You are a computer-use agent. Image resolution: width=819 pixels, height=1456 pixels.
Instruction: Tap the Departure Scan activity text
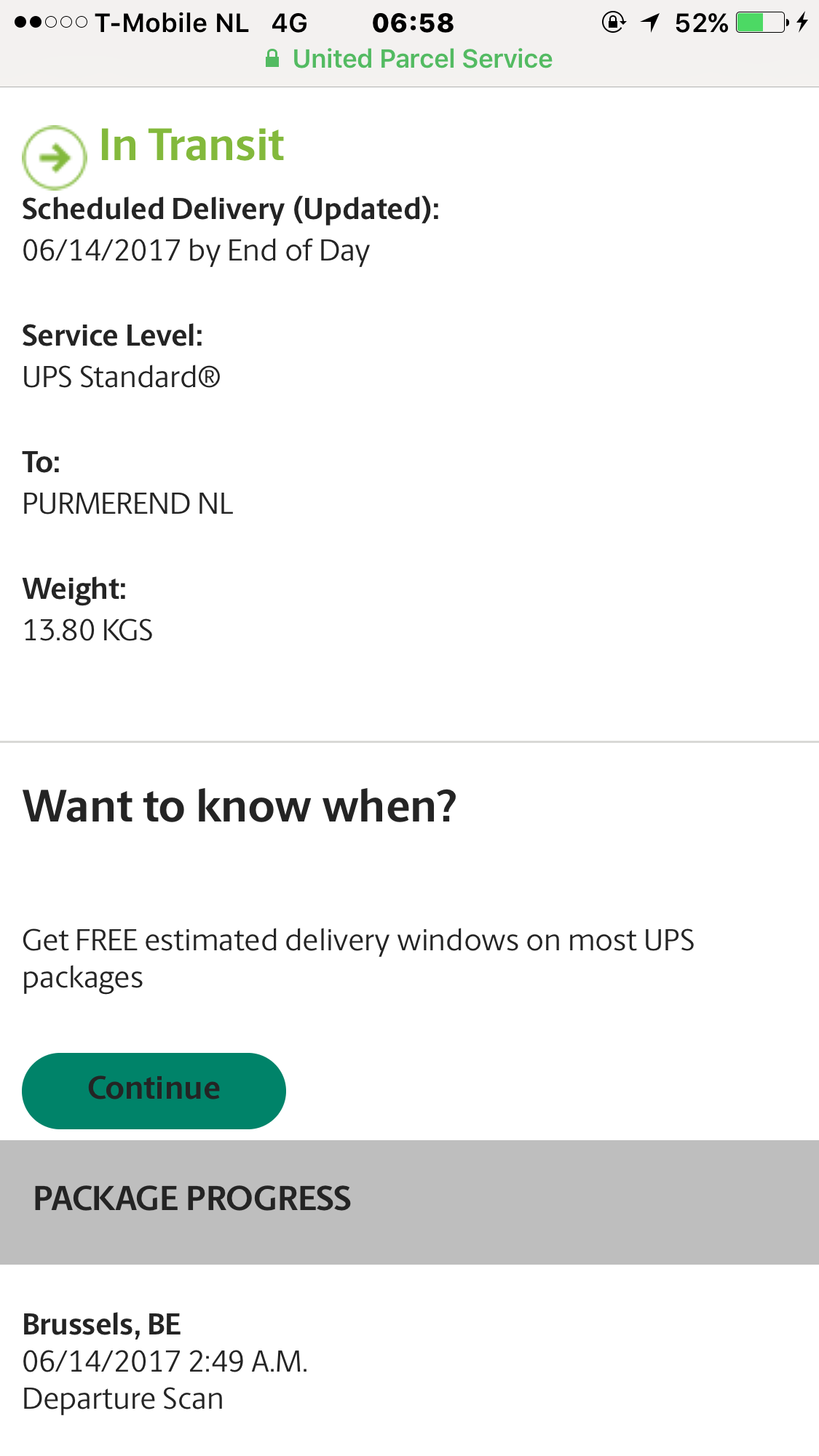(123, 1399)
